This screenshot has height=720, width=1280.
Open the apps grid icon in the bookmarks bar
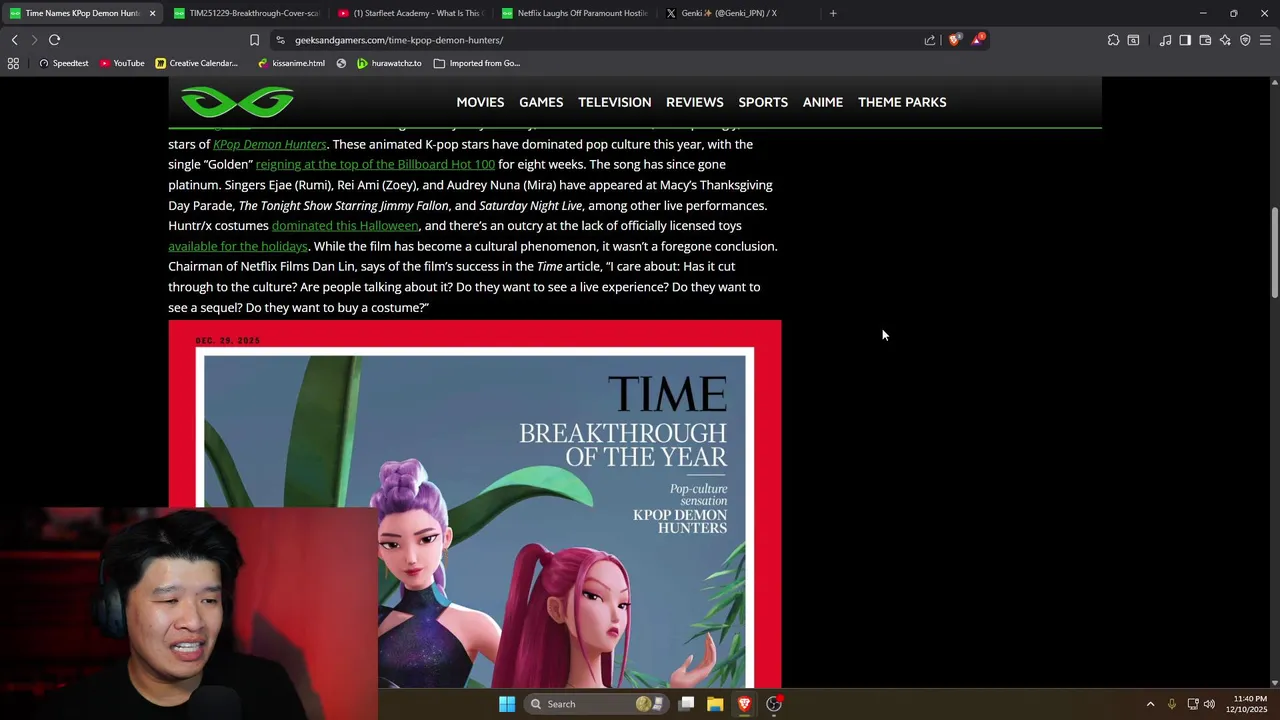coord(13,63)
